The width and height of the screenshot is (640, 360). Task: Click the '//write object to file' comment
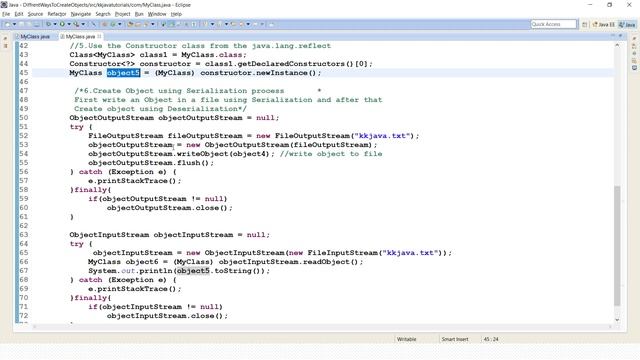331,154
